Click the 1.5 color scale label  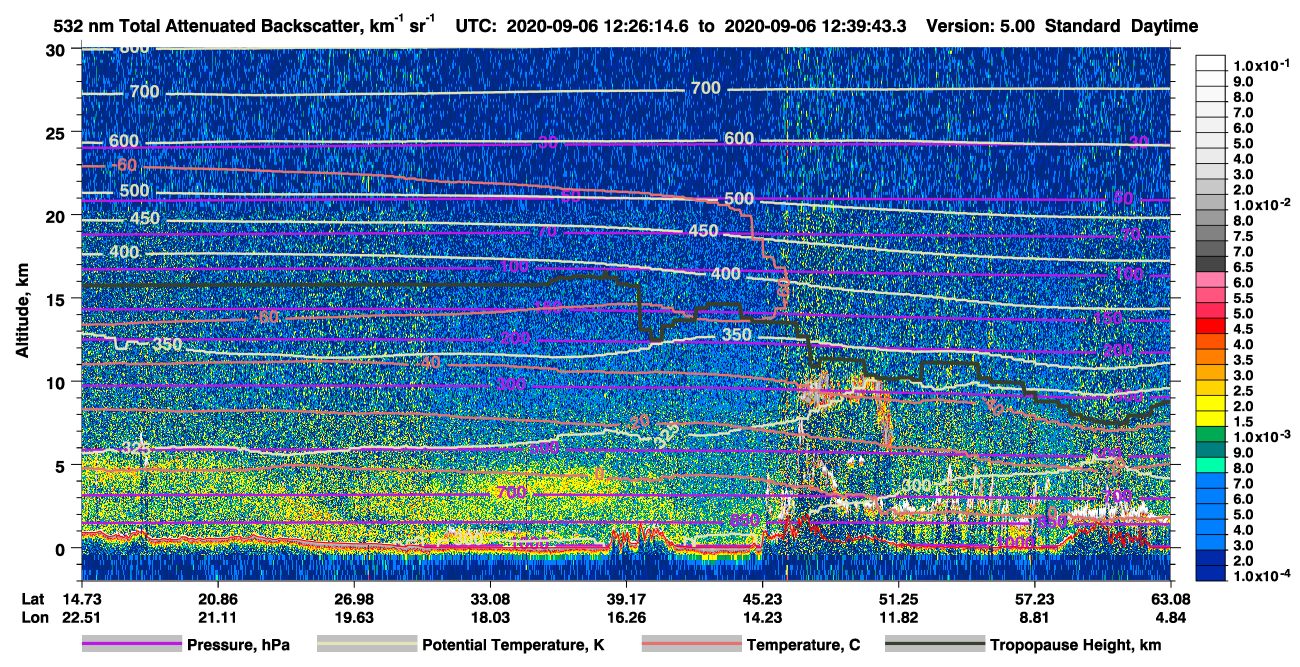pyautogui.click(x=1244, y=422)
